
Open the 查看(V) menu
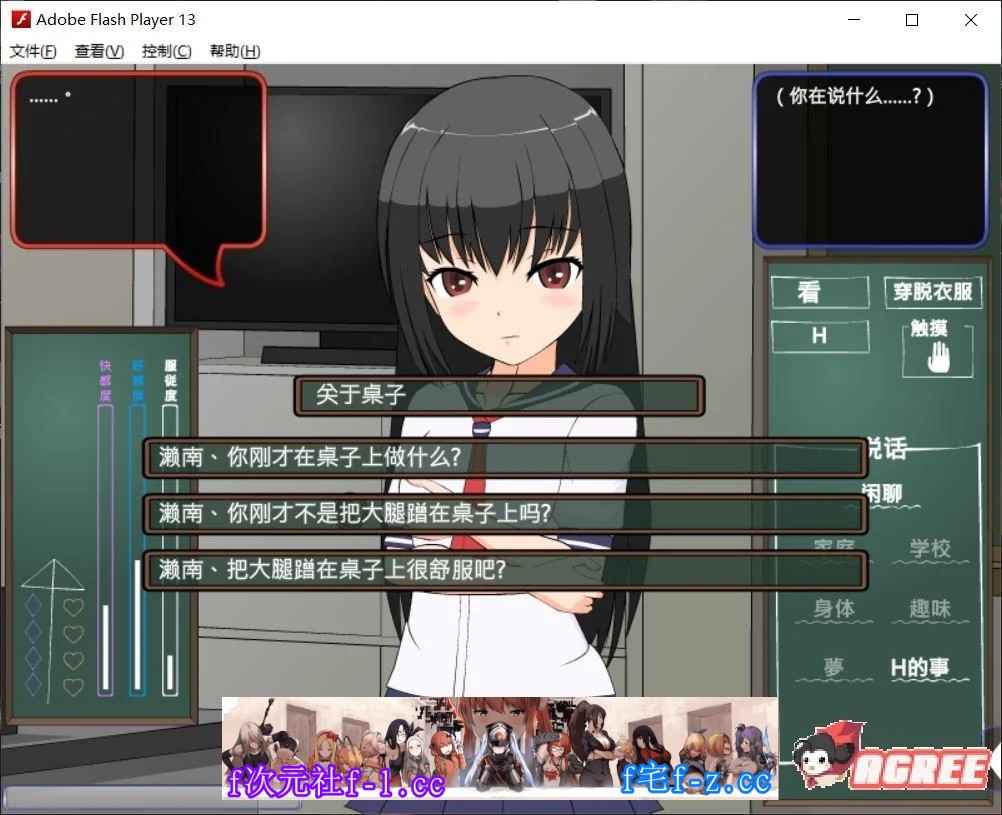pos(99,52)
